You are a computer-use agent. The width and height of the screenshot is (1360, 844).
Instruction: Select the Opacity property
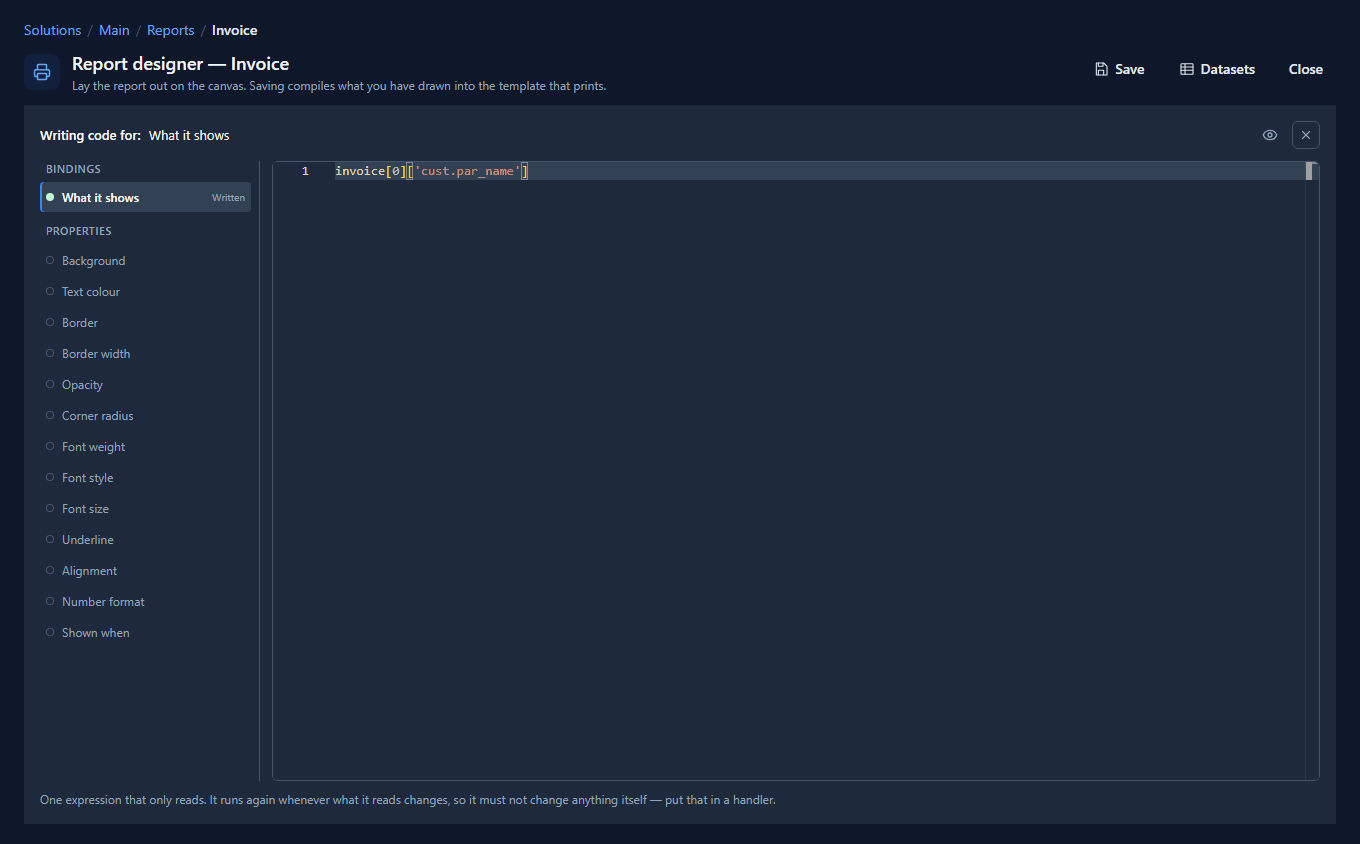click(145, 384)
